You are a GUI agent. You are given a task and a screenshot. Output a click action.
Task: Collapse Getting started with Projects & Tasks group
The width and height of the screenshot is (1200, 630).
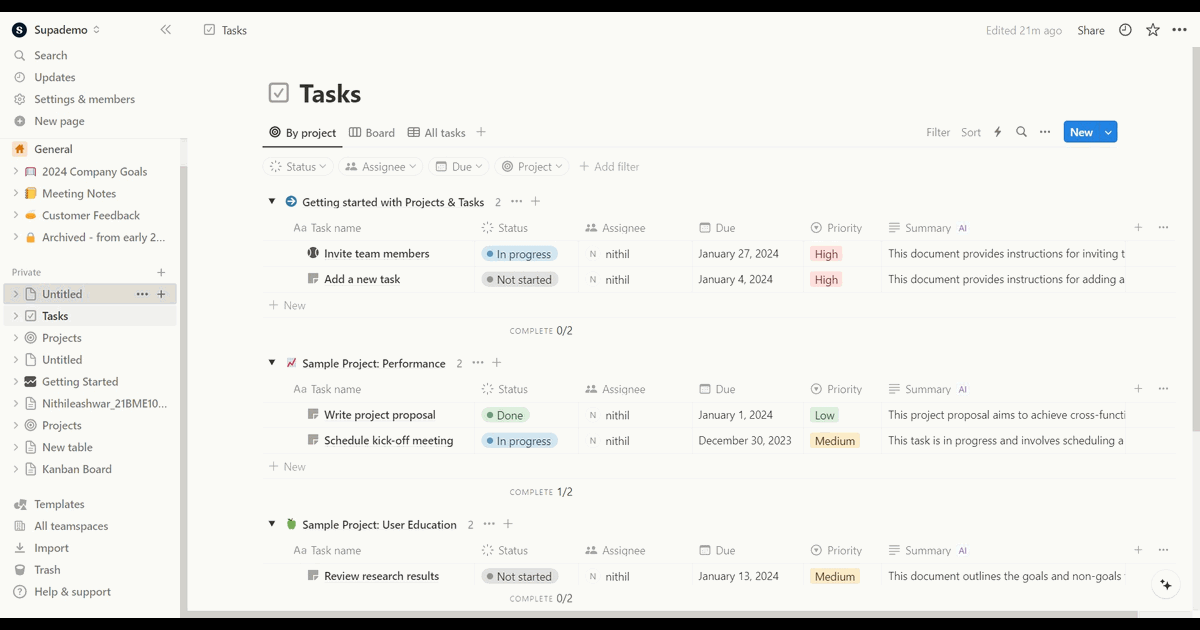[x=271, y=202]
